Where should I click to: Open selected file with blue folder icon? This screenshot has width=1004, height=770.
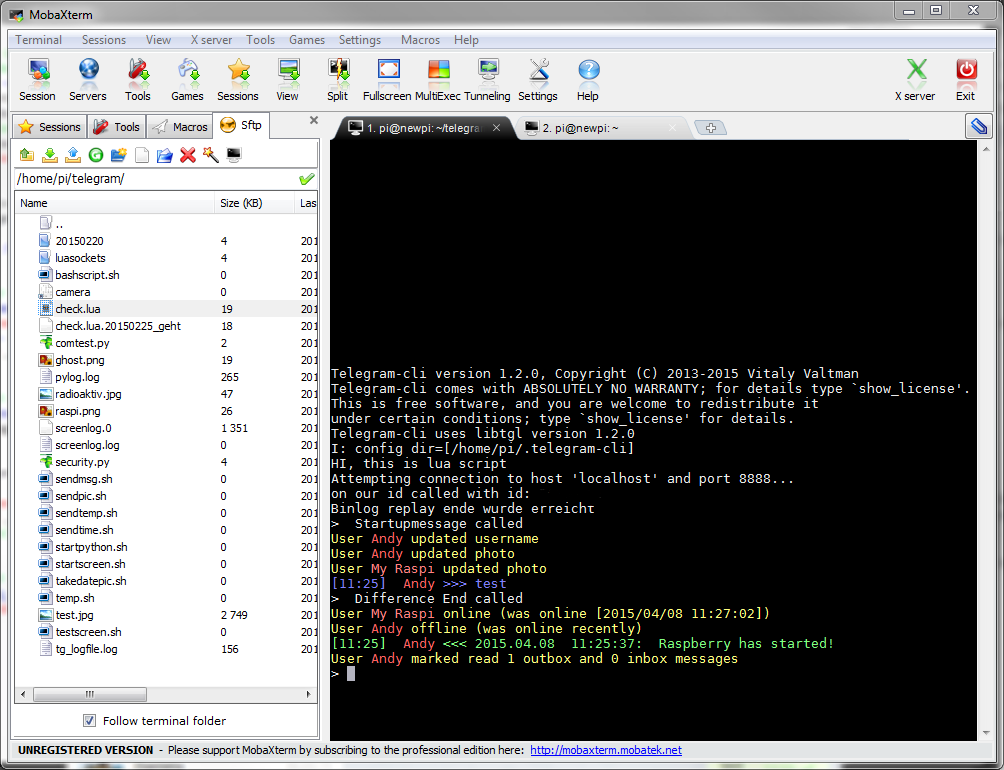click(x=165, y=155)
